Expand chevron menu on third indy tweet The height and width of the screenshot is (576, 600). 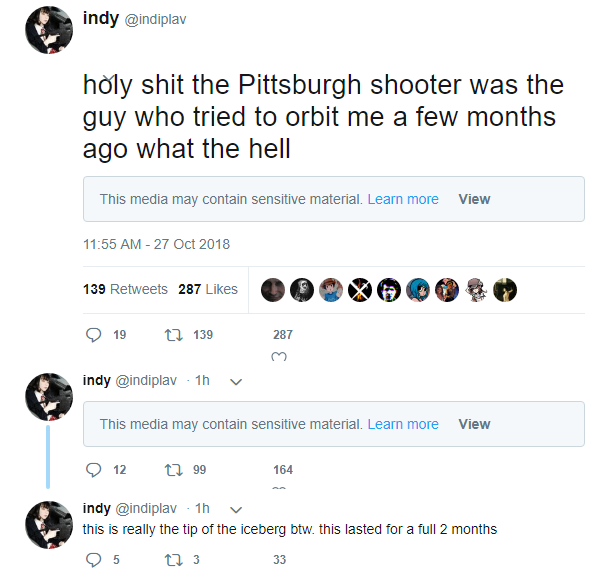tap(236, 509)
